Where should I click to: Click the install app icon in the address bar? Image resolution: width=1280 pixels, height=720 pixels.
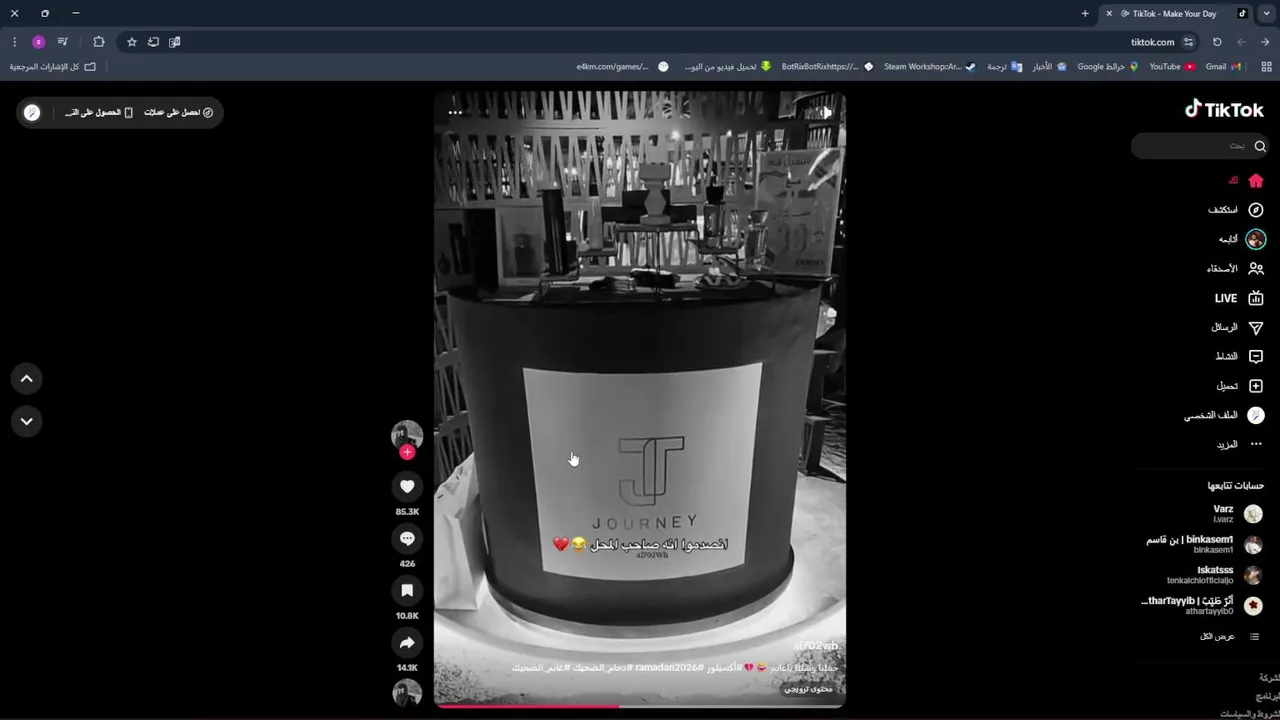tap(153, 42)
